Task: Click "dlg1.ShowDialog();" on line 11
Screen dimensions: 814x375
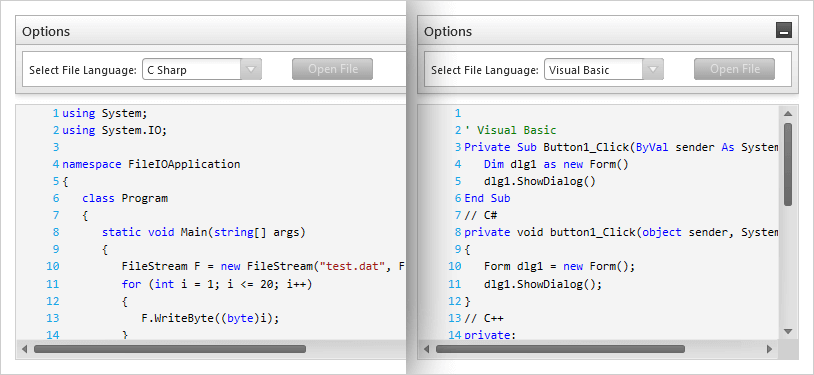Action: click(543, 284)
